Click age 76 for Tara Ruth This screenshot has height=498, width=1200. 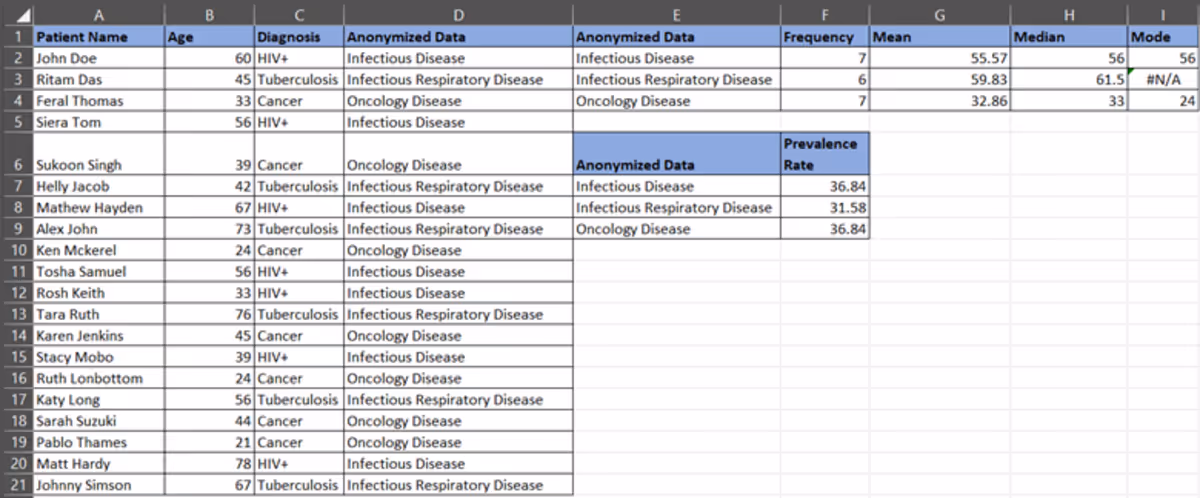click(x=210, y=314)
